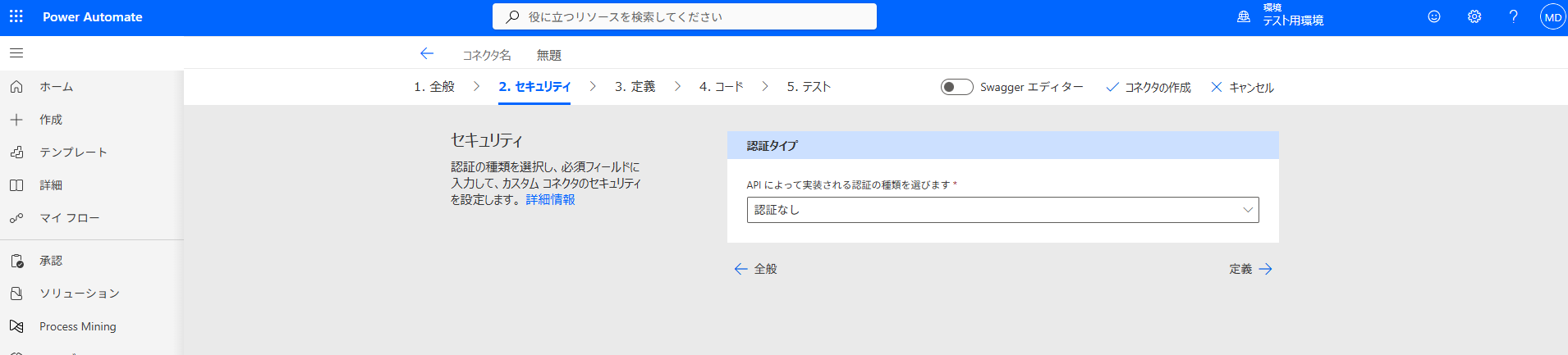The height and width of the screenshot is (355, 1568).
Task: Click the 認証タイプ section header
Action: click(1002, 145)
